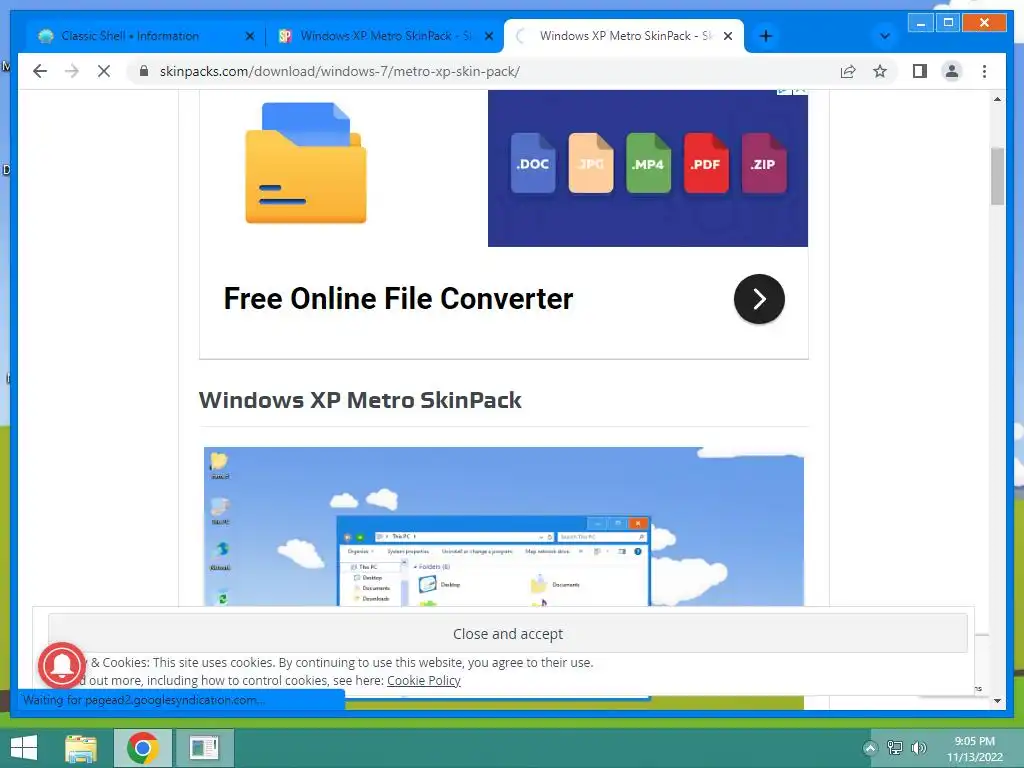
Task: Click the scrollbar up arrow
Action: (997, 99)
